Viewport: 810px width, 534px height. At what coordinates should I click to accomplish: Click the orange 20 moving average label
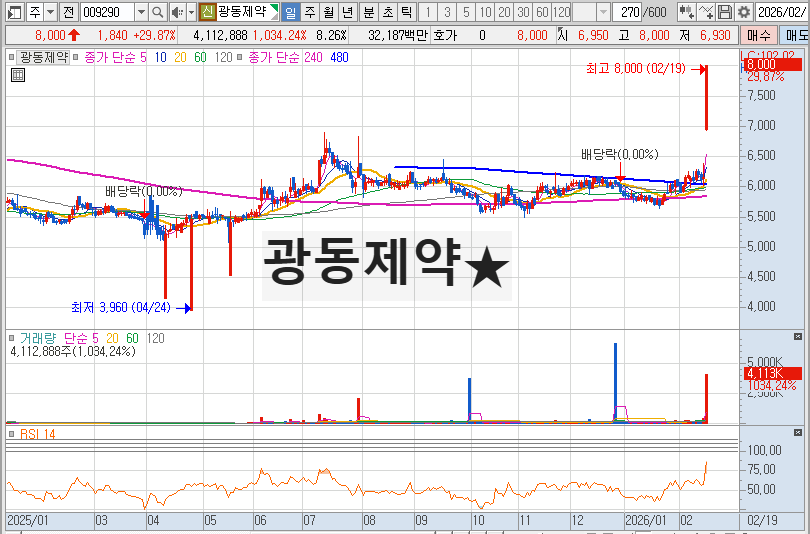180,57
